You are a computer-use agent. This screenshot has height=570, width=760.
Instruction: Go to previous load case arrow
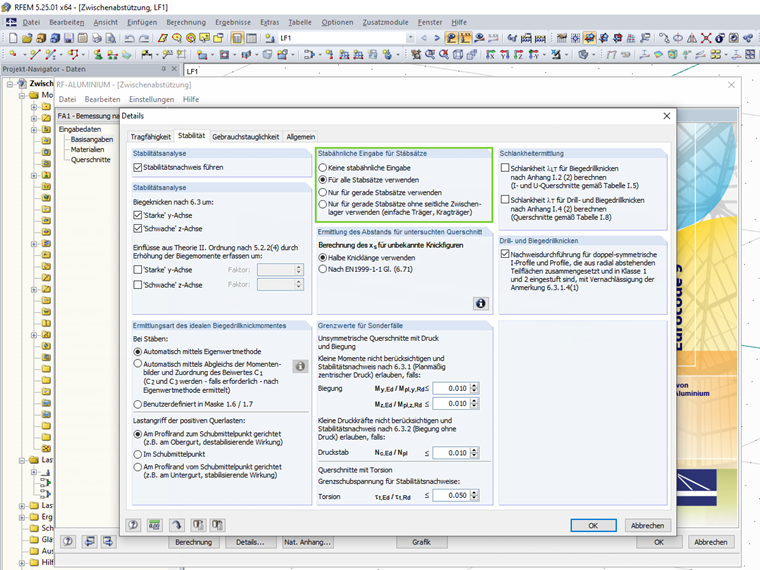[x=424, y=38]
